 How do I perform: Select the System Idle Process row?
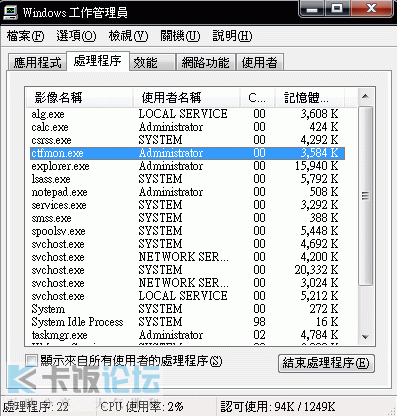pos(187,322)
